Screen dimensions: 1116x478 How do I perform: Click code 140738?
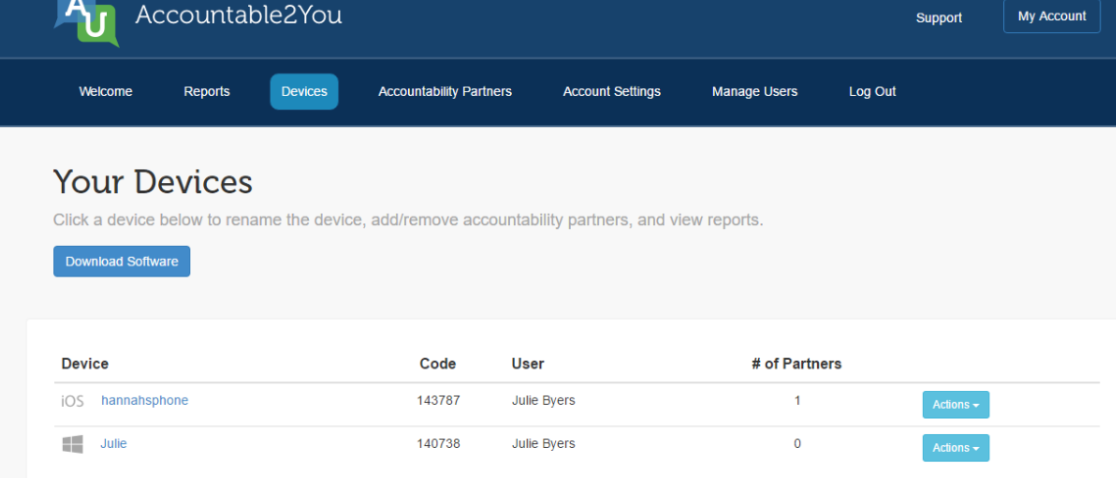coord(438,444)
